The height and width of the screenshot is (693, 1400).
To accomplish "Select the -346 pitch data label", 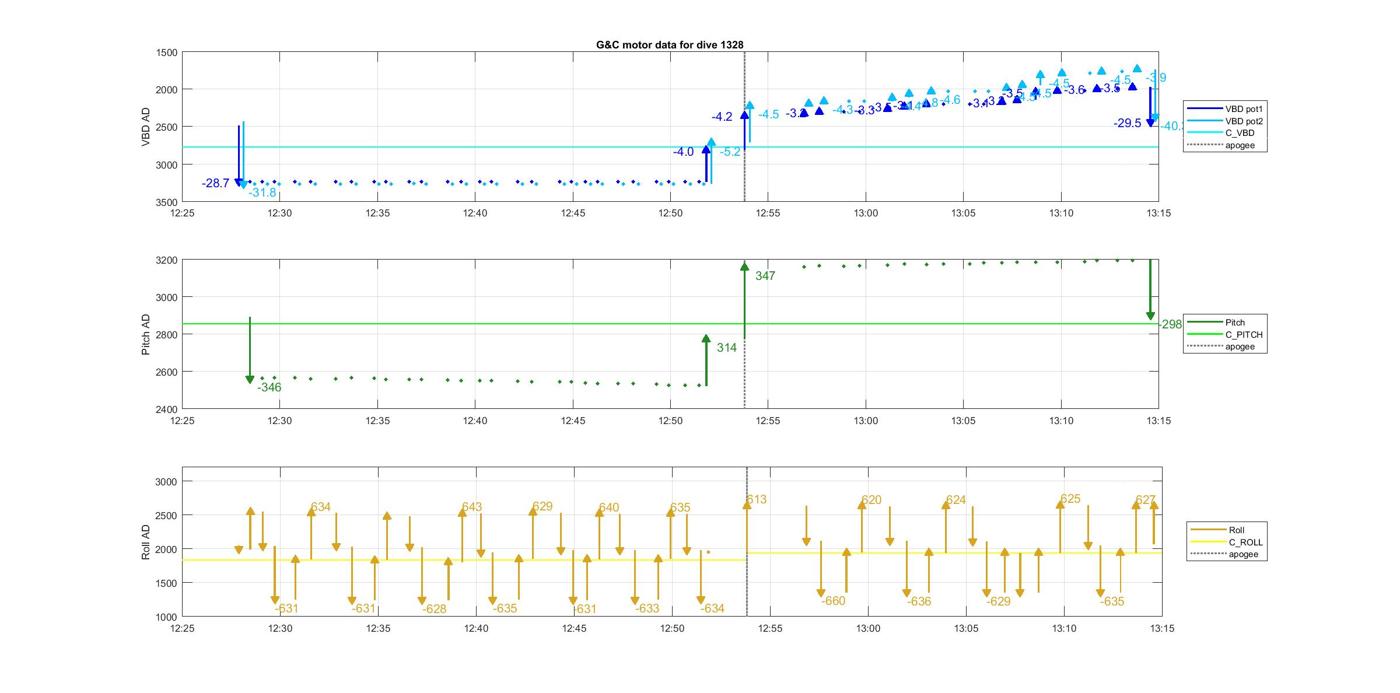I will 269,388.
